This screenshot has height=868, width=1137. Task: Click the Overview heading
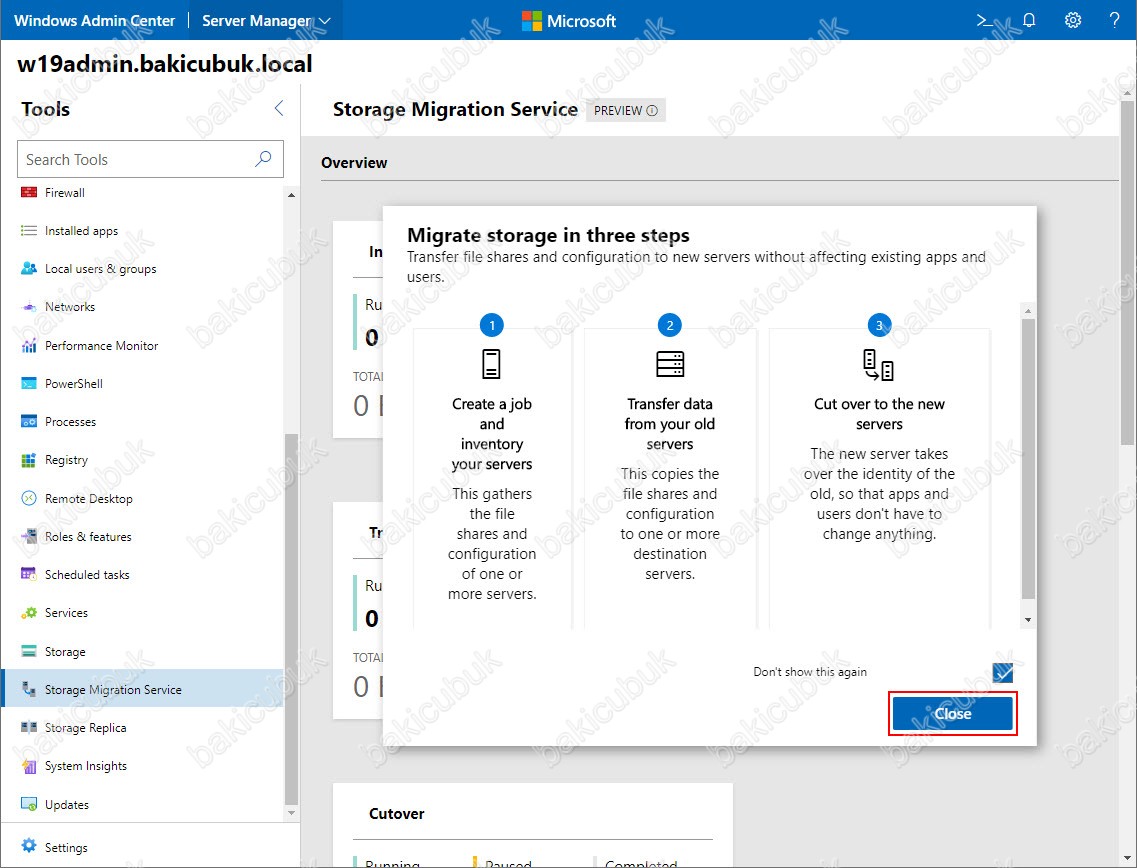click(x=354, y=162)
